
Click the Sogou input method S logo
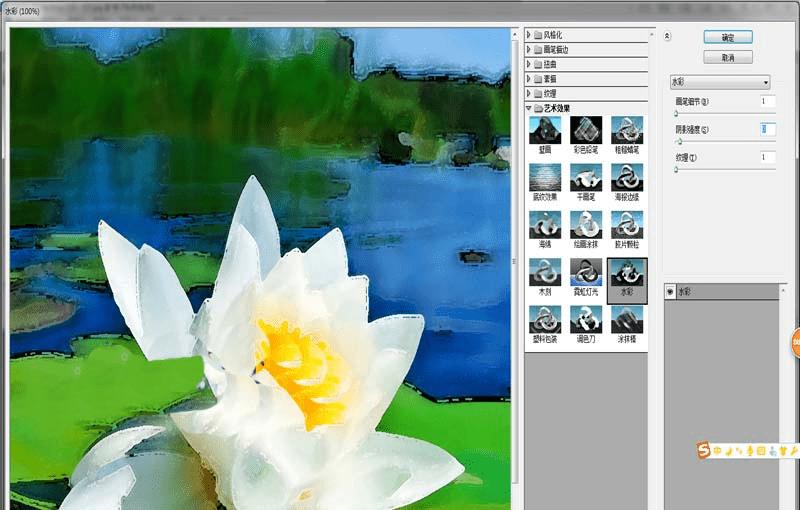tap(704, 450)
